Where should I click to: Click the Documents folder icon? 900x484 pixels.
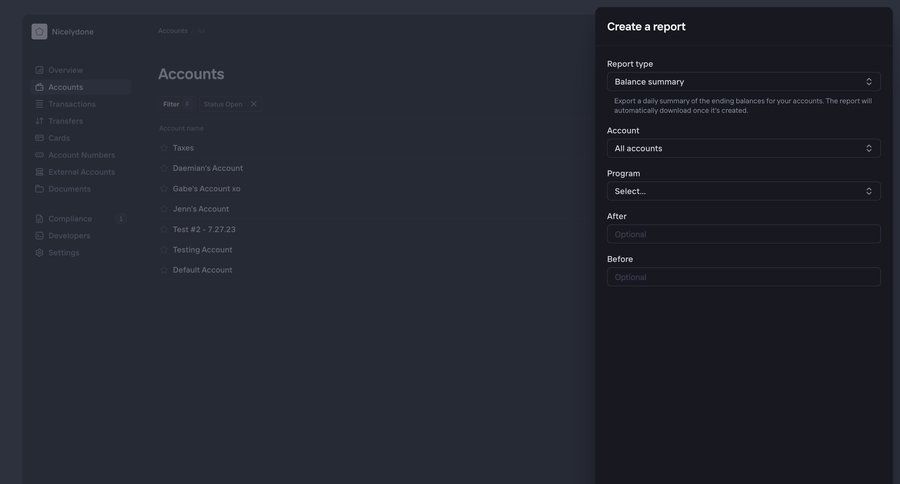click(x=39, y=189)
